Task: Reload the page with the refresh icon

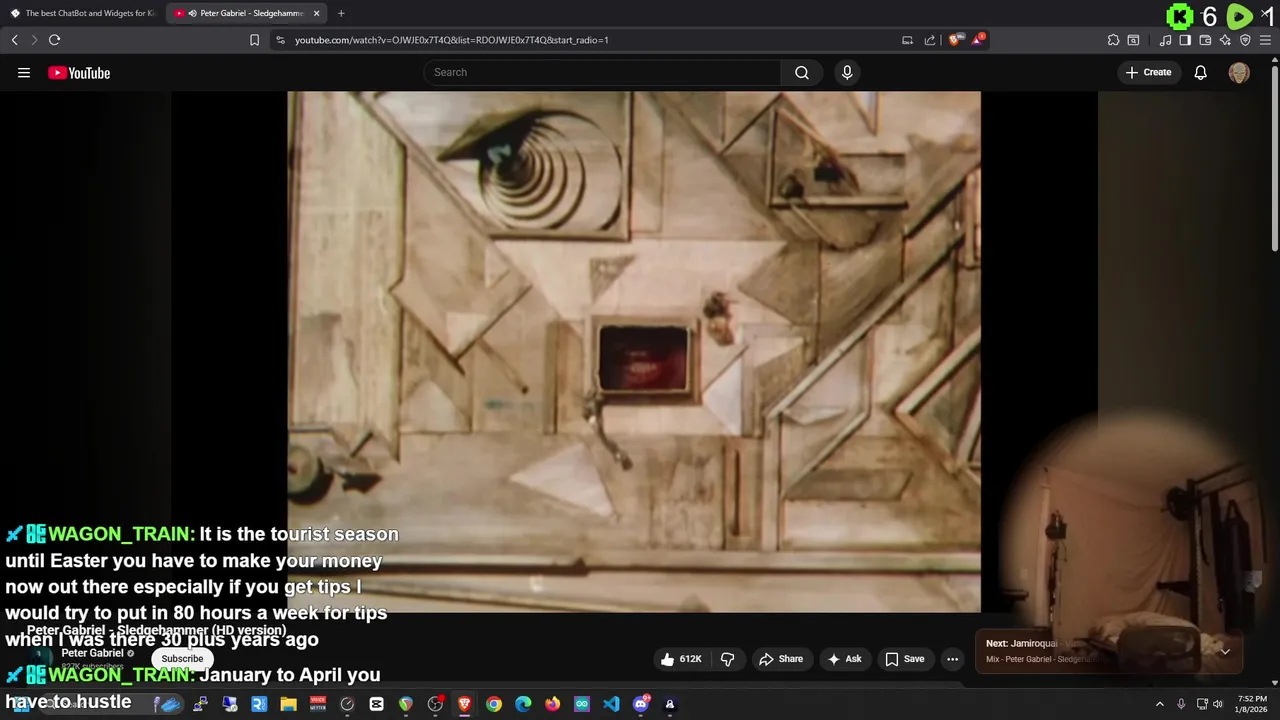Action: point(55,40)
